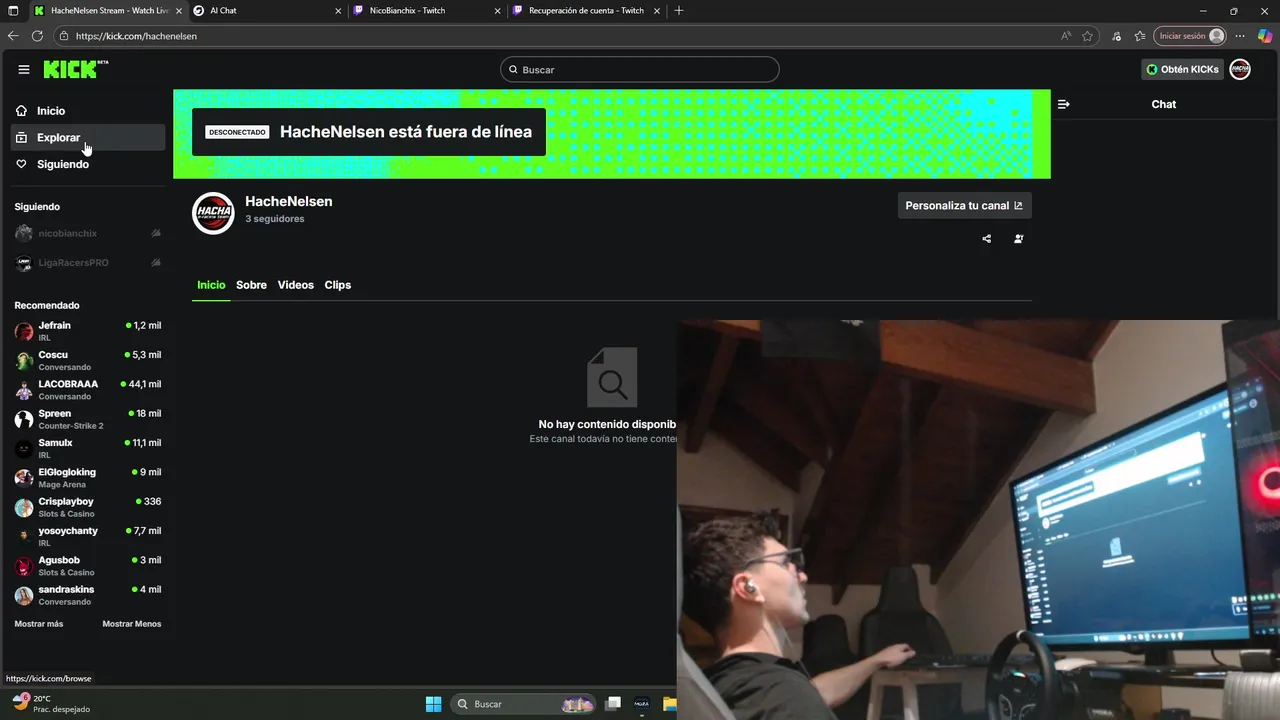Screen dimensions: 1280x720
Task: Open recommended channel Agusbob
Action: click(x=88, y=565)
